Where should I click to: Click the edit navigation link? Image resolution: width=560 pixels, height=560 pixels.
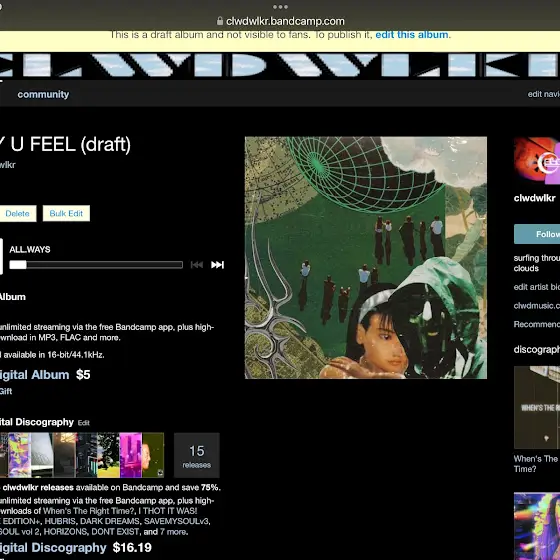point(544,94)
